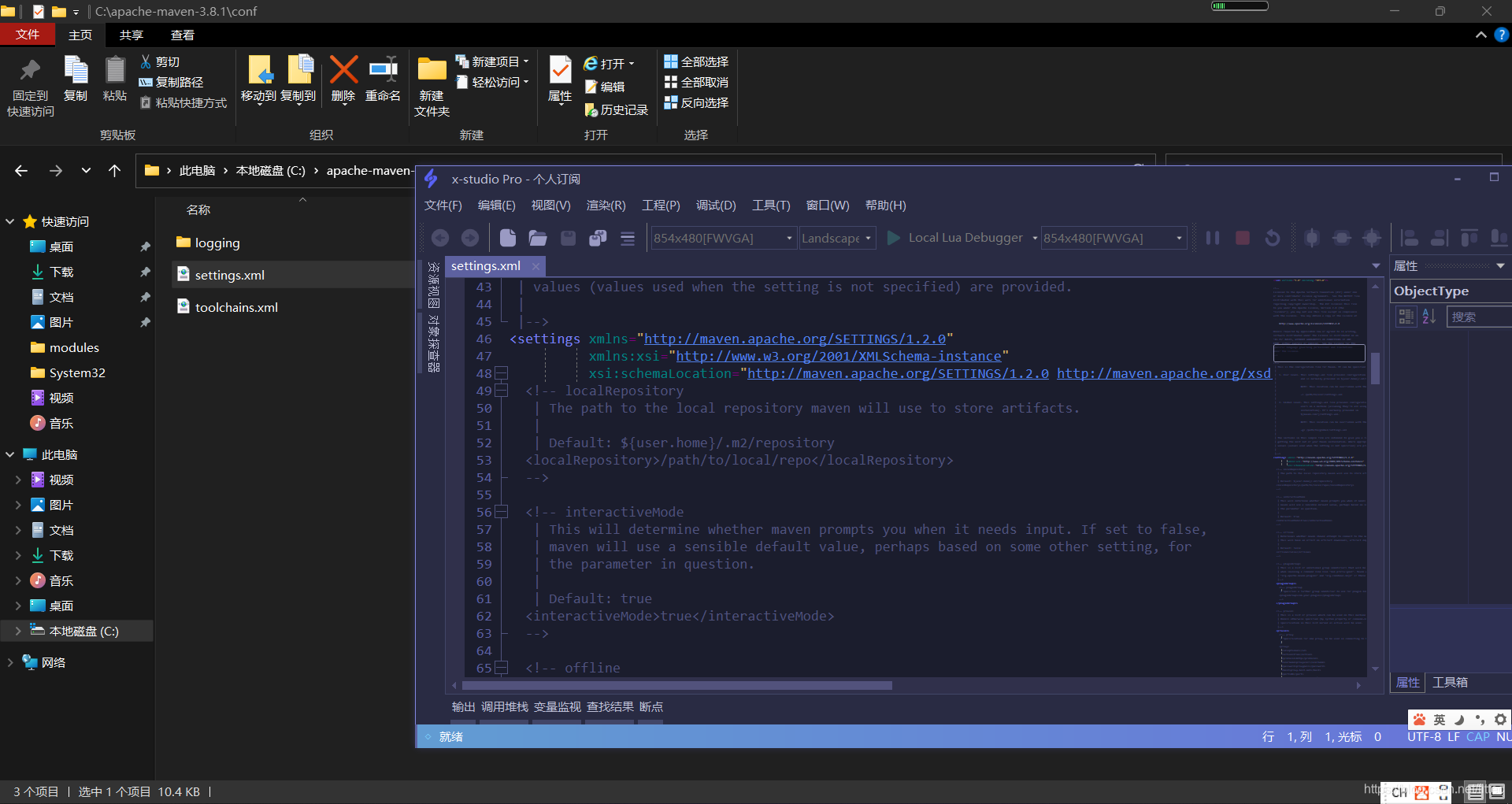This screenshot has width=1512, height=804.
Task: Create a new file with the x-studio toolbar icon
Action: coord(508,238)
